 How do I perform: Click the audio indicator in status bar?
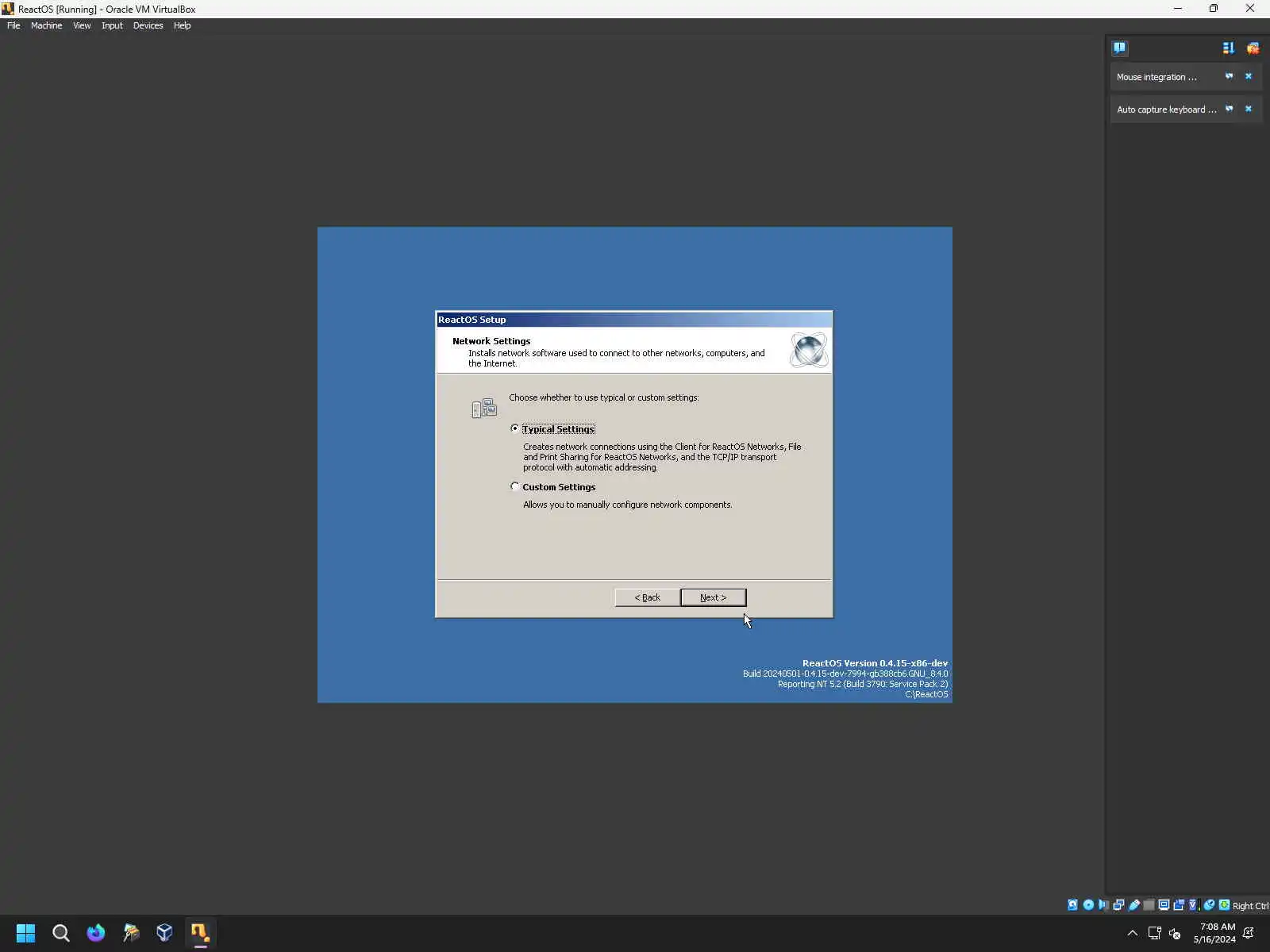[x=1103, y=905]
